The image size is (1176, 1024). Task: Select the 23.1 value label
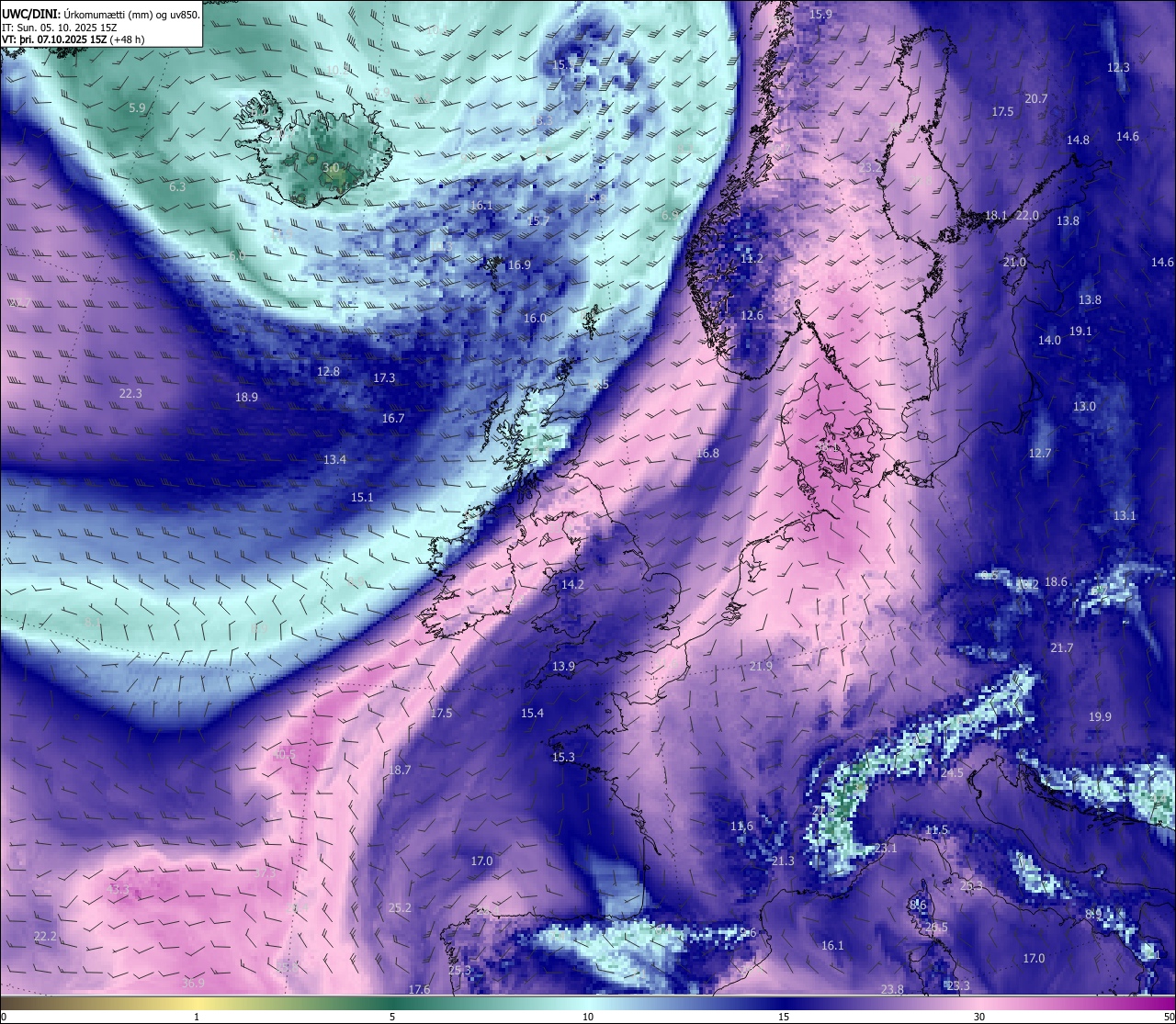pyautogui.click(x=886, y=849)
